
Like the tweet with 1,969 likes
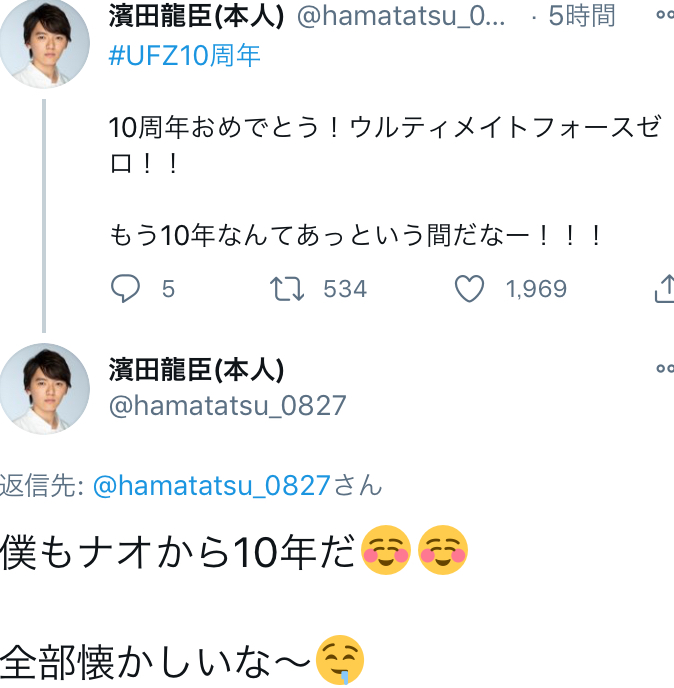pos(469,289)
